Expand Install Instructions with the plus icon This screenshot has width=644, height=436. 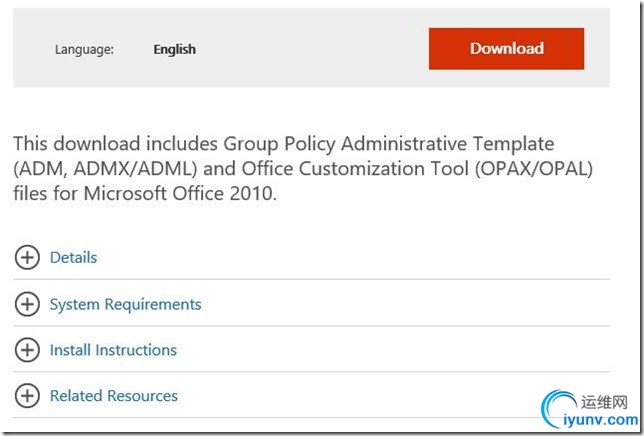[27, 350]
